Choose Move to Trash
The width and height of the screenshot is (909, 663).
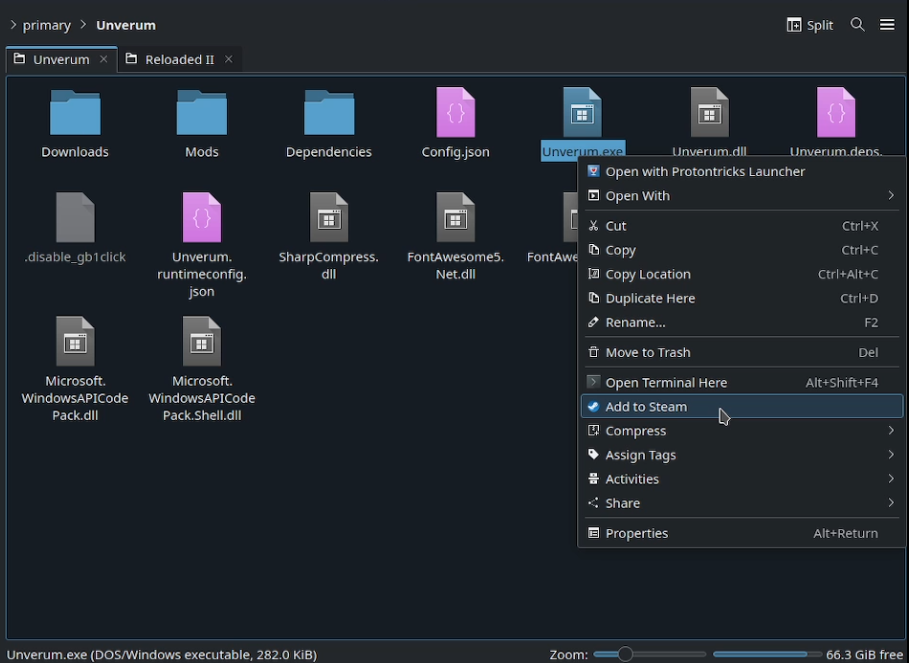[x=742, y=352]
